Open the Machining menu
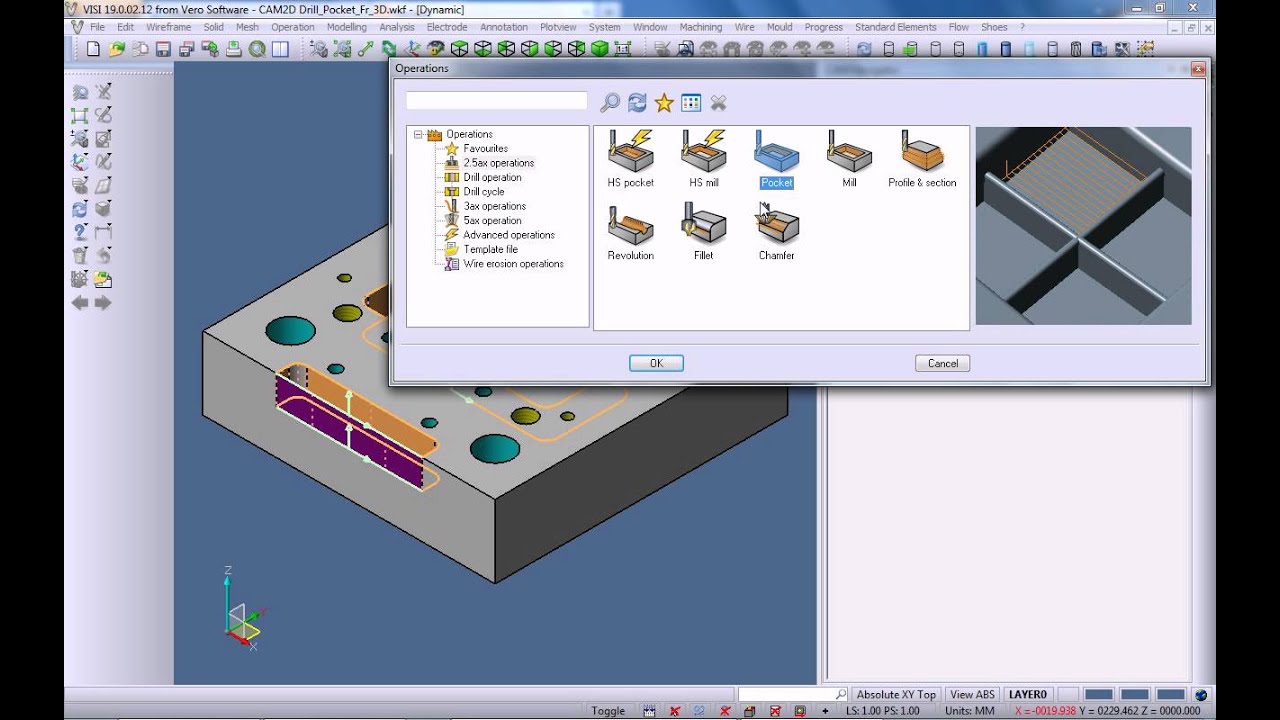 coord(701,27)
